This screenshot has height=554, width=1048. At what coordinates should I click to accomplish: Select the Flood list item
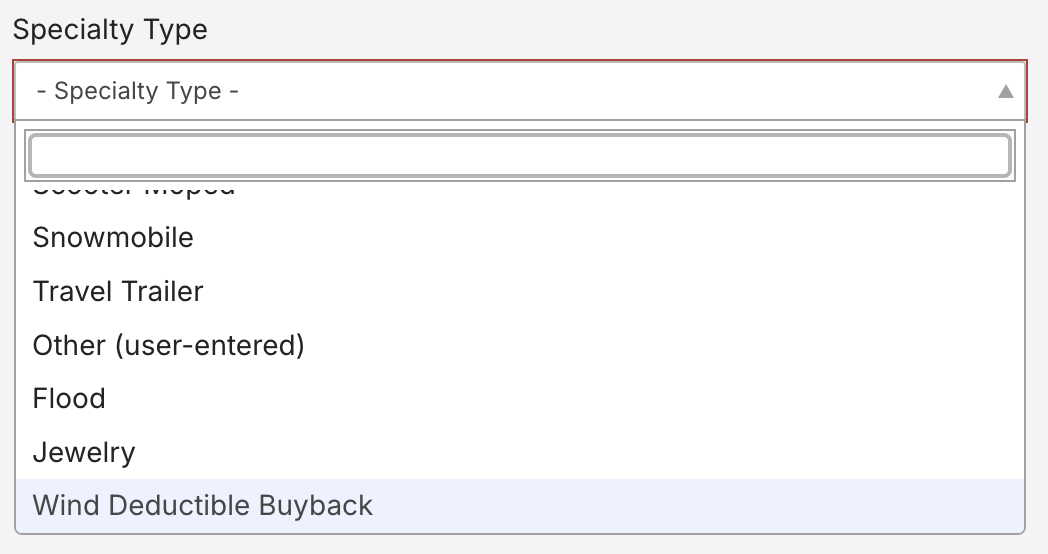69,399
